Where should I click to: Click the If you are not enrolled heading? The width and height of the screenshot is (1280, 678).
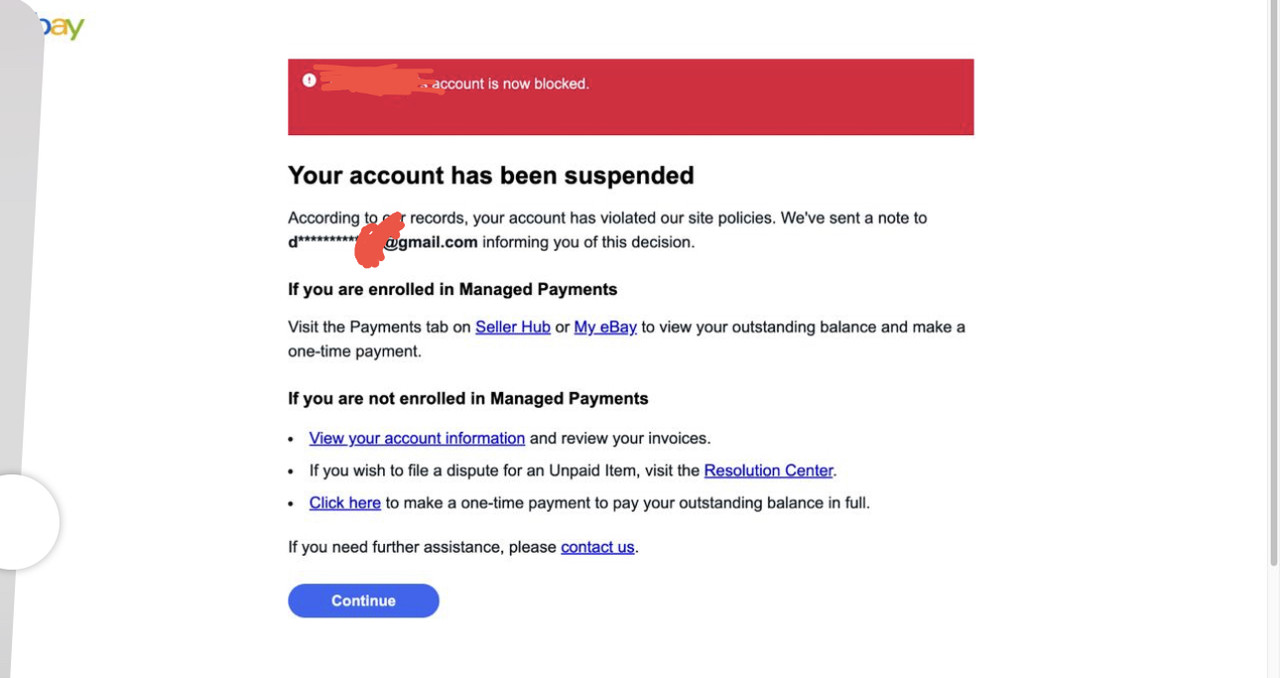(468, 398)
